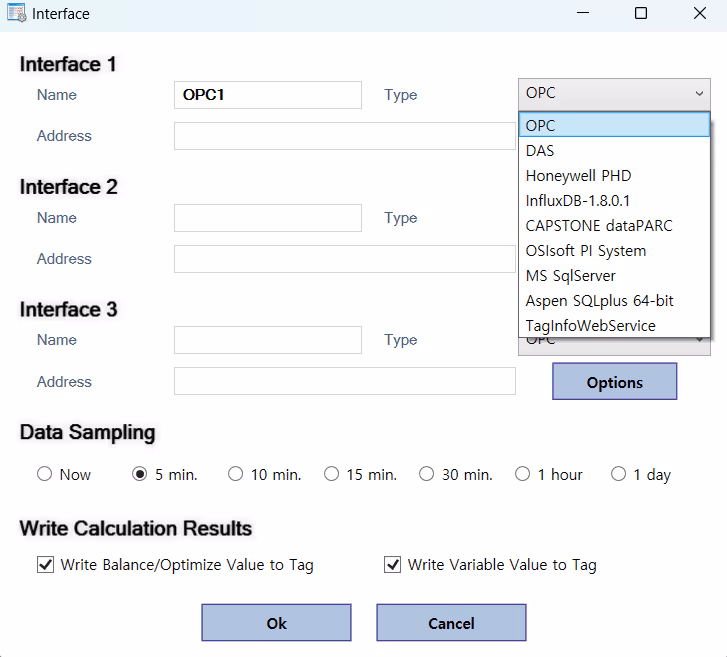Click the Cancel button
The width and height of the screenshot is (727, 657).
coord(451,623)
